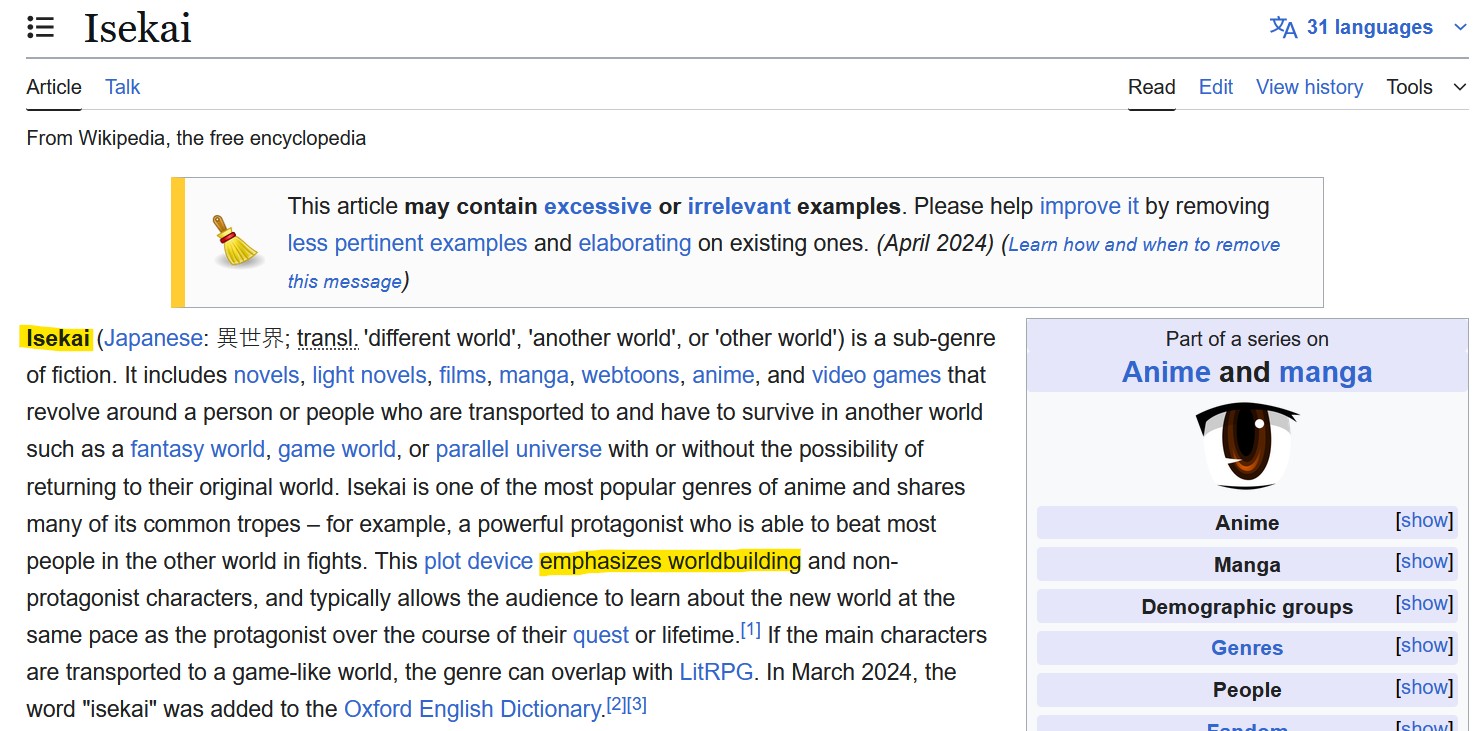Viewport: 1482px width, 731px height.
Task: Open the 'quest' link
Action: 601,636
